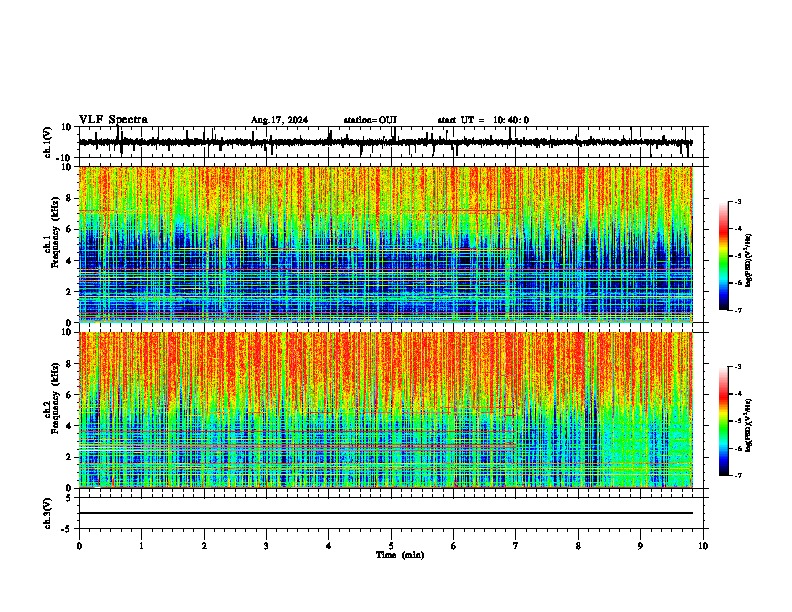Viewport: 792px width, 612px height.
Task: Click the "-7" tick on ch.2 colorbar
Action: (738, 476)
